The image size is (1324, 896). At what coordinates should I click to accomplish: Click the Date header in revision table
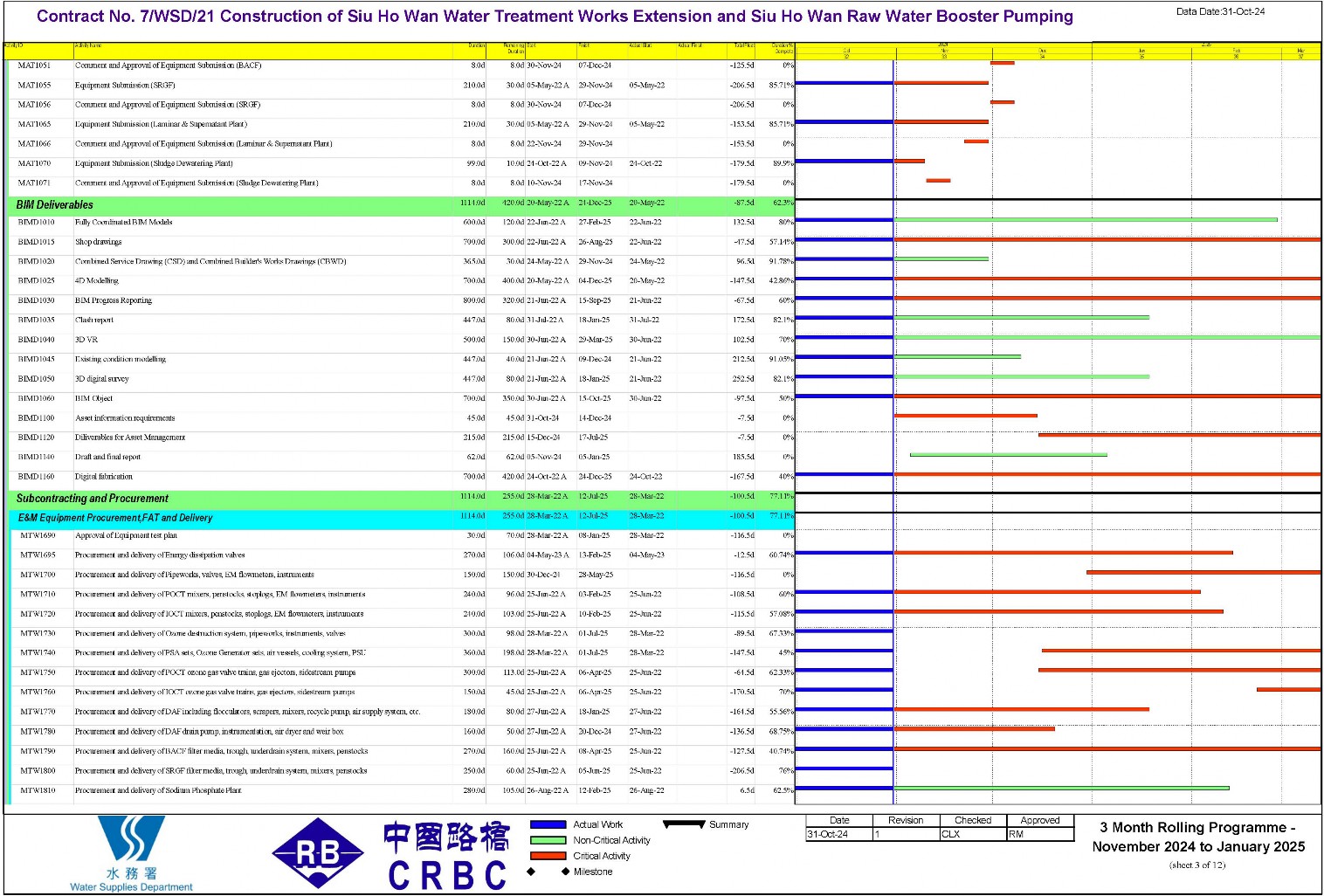(x=838, y=820)
